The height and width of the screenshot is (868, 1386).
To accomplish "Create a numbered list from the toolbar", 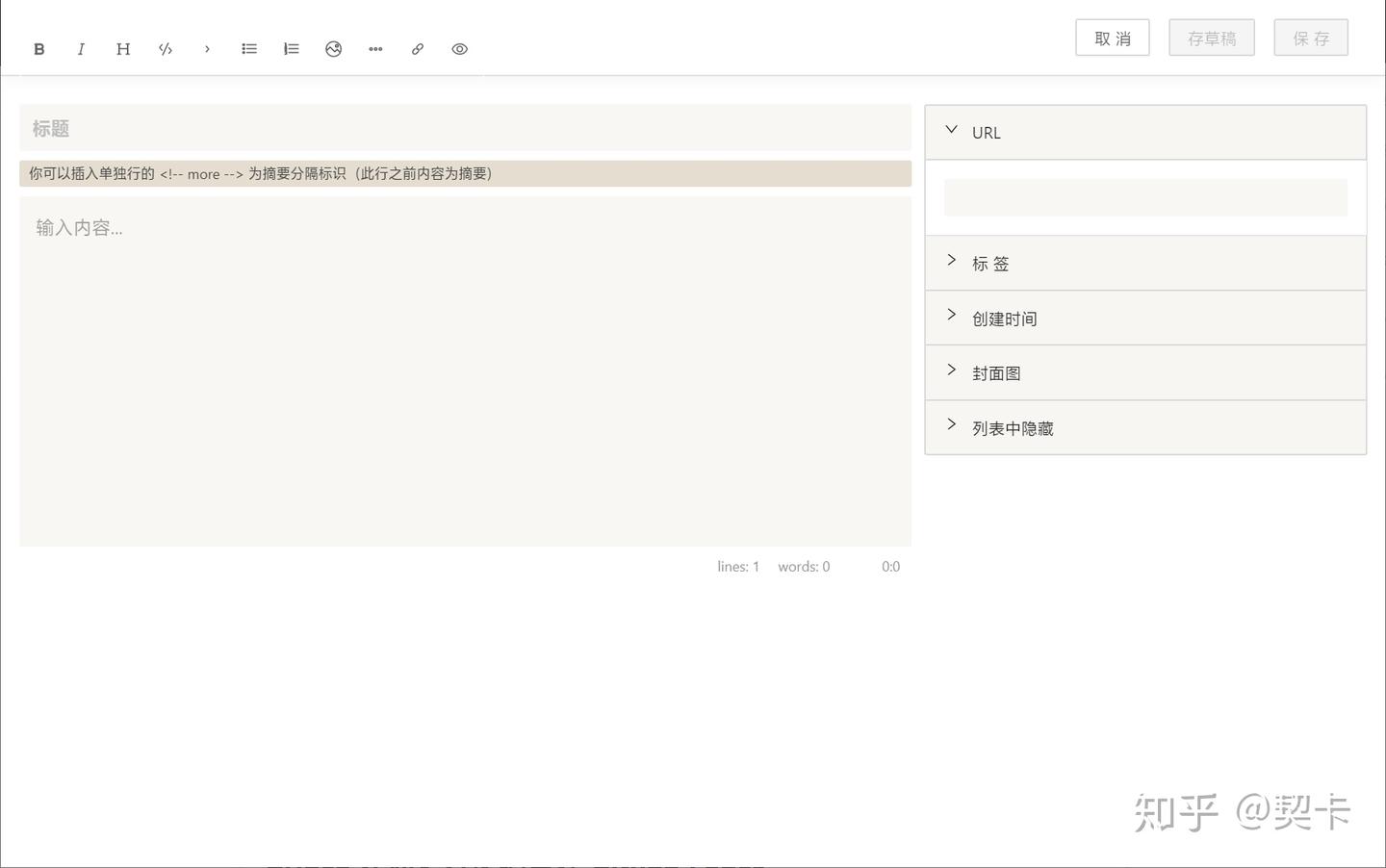I will [x=292, y=49].
